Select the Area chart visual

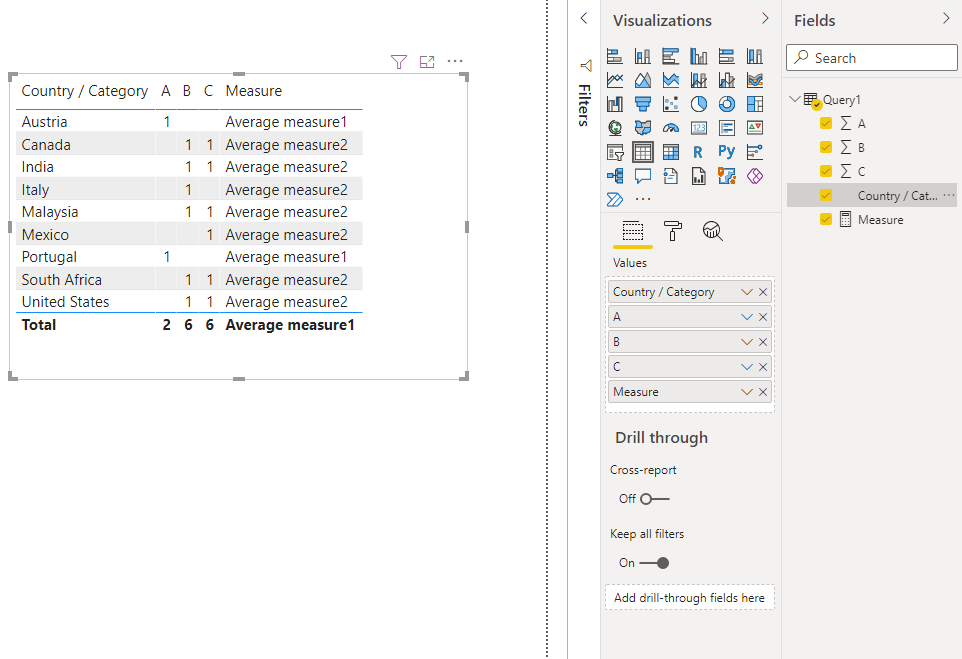pos(643,80)
